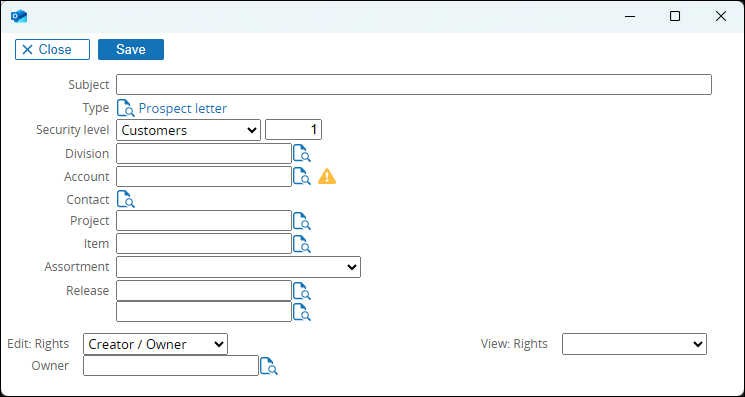
Task: Expand the Edit Rights Creator / Owner dropdown
Action: [x=155, y=344]
